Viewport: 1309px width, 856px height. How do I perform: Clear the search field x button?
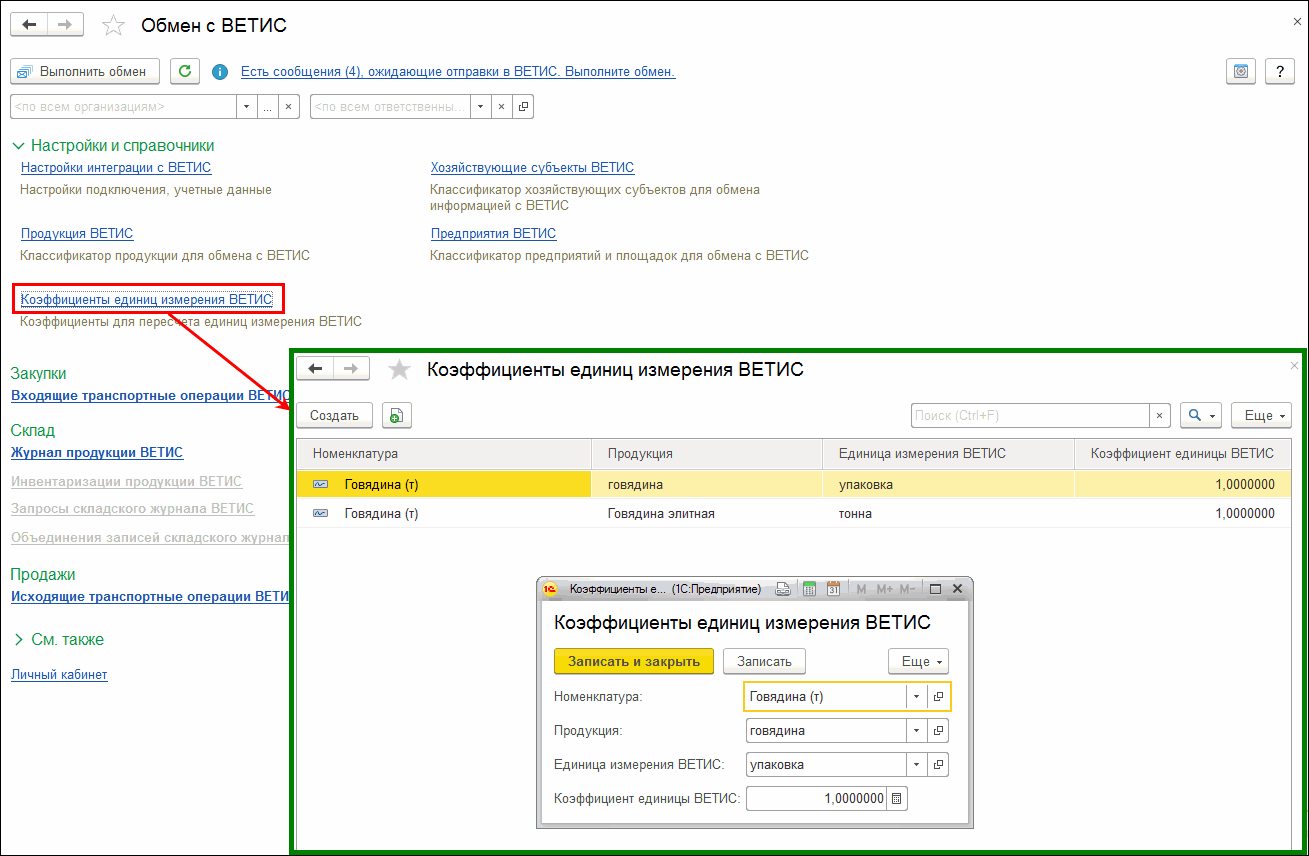[1159, 415]
